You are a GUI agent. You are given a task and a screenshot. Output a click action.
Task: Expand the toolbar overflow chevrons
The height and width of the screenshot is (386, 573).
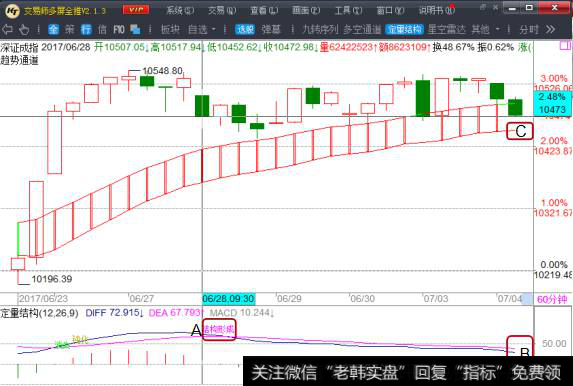(550, 29)
